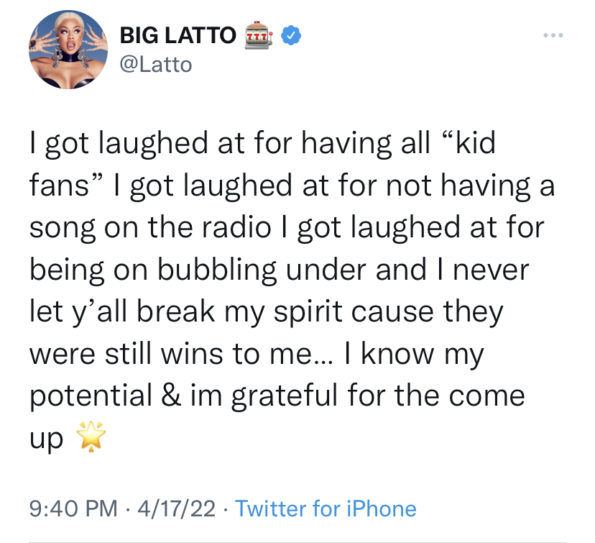
Task: Click the word "grateful" in the tweet
Action: [x=284, y=397]
